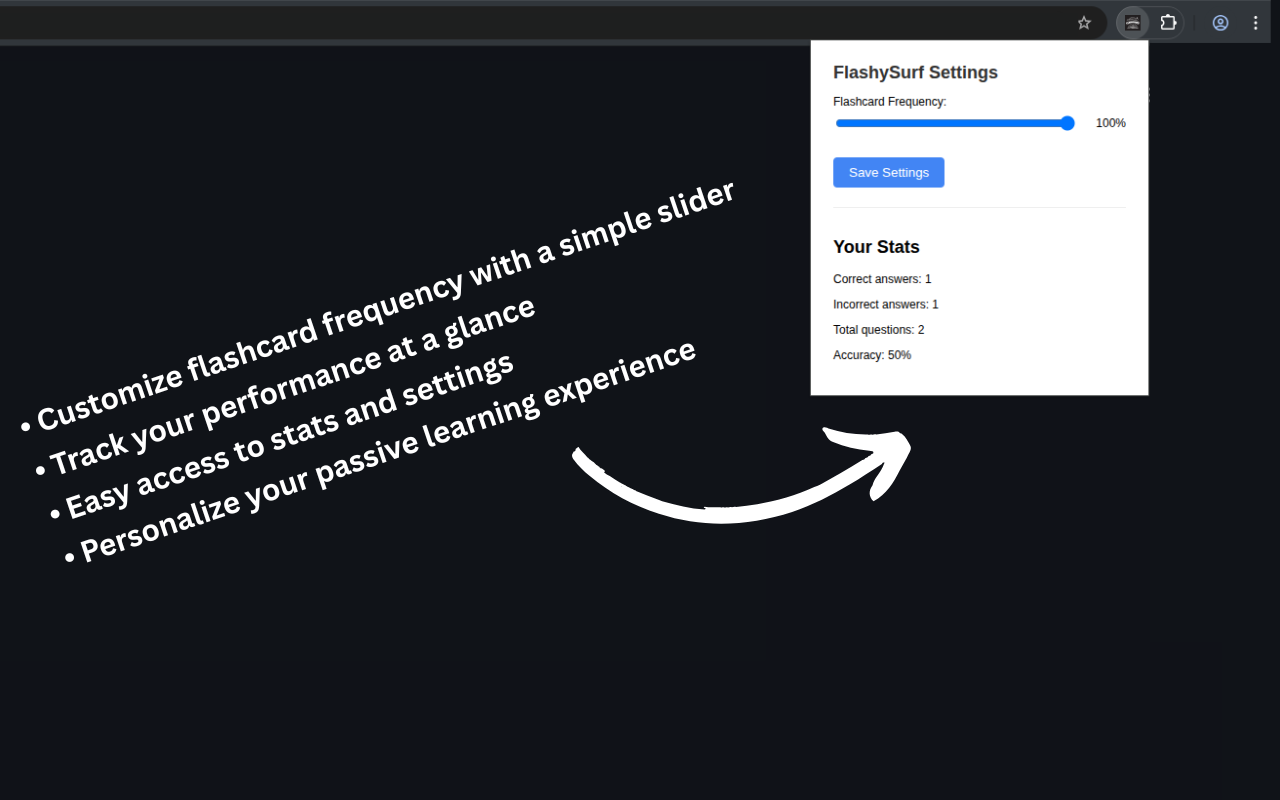The height and width of the screenshot is (800, 1280).
Task: Bookmark this page with the star icon
Action: (1084, 23)
